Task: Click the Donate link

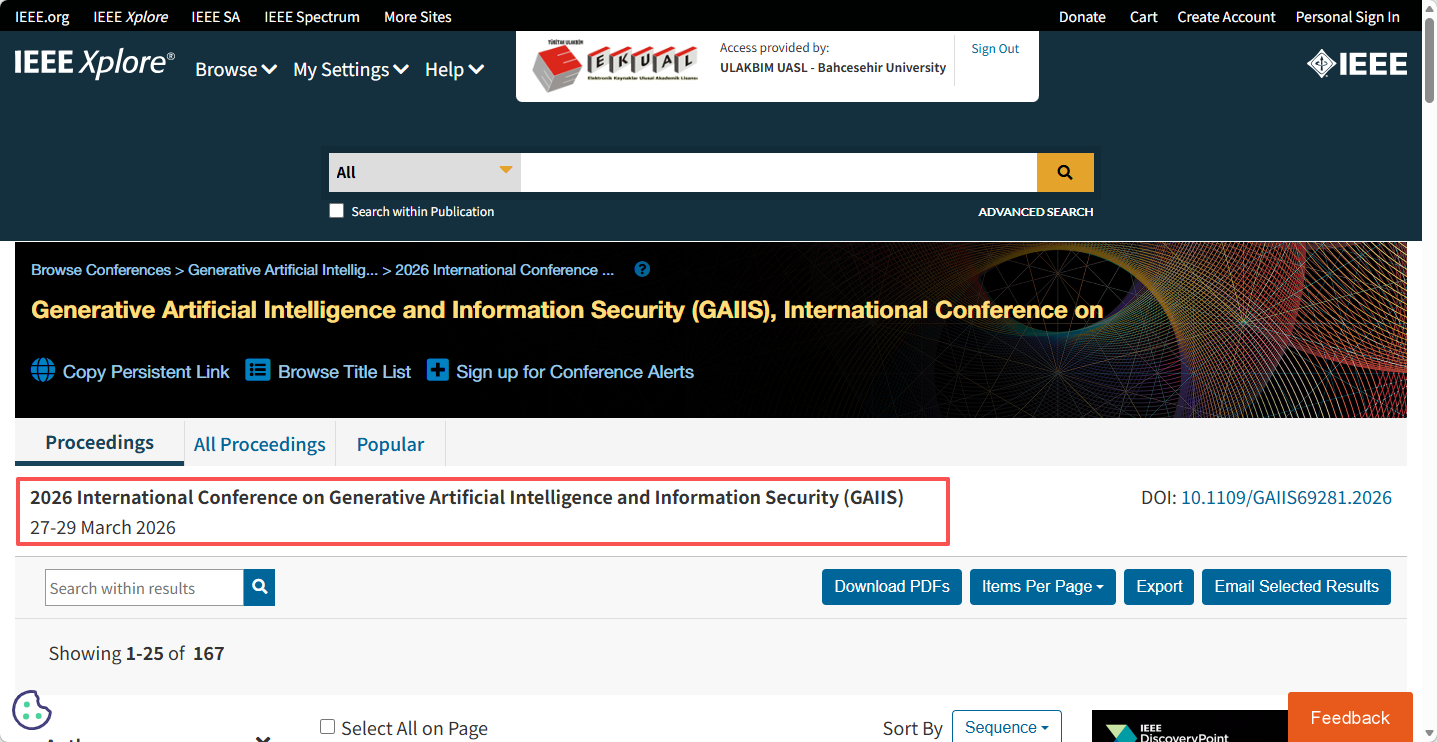Action: pos(1082,17)
